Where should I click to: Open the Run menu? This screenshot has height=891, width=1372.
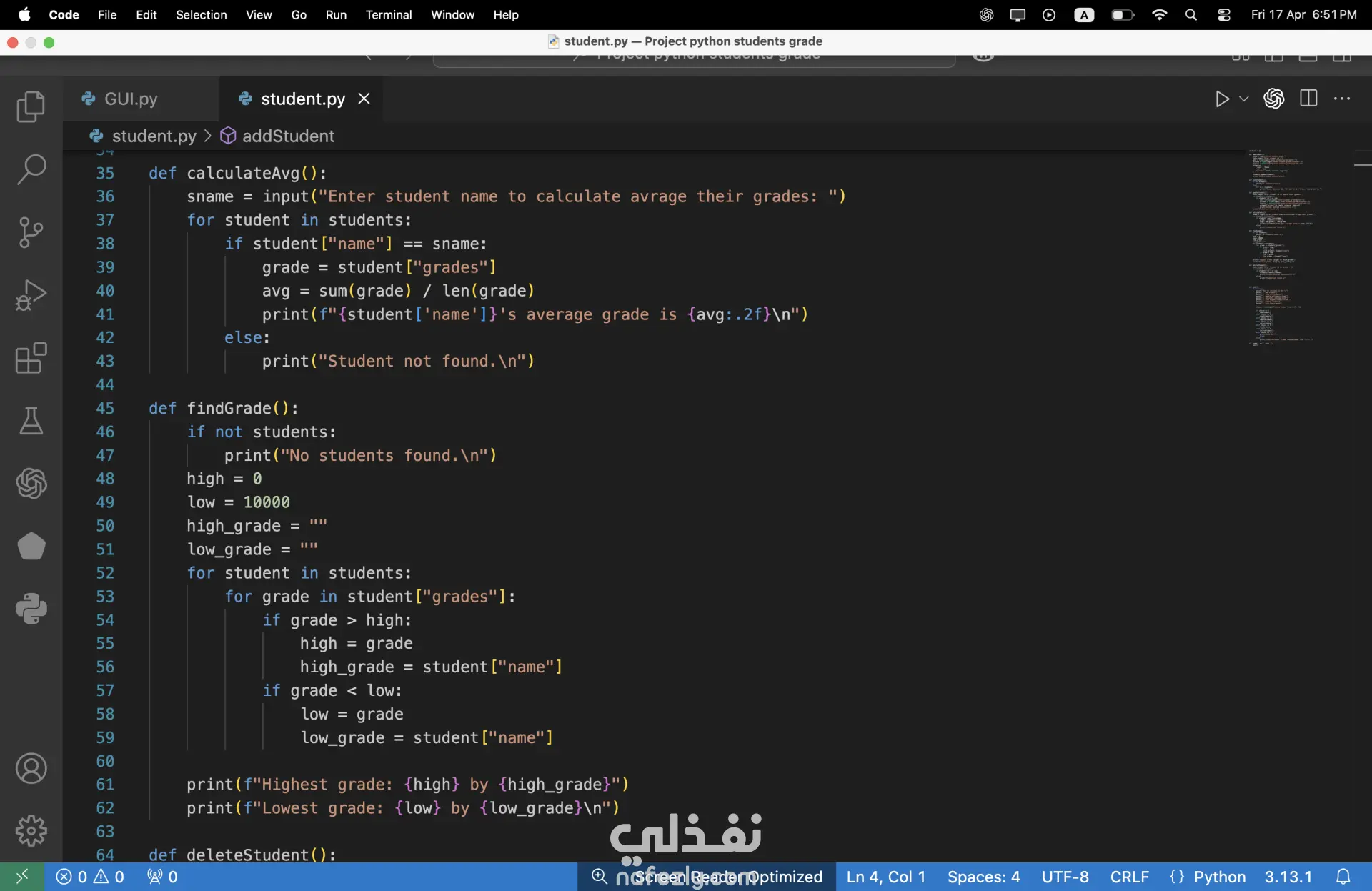click(x=336, y=14)
